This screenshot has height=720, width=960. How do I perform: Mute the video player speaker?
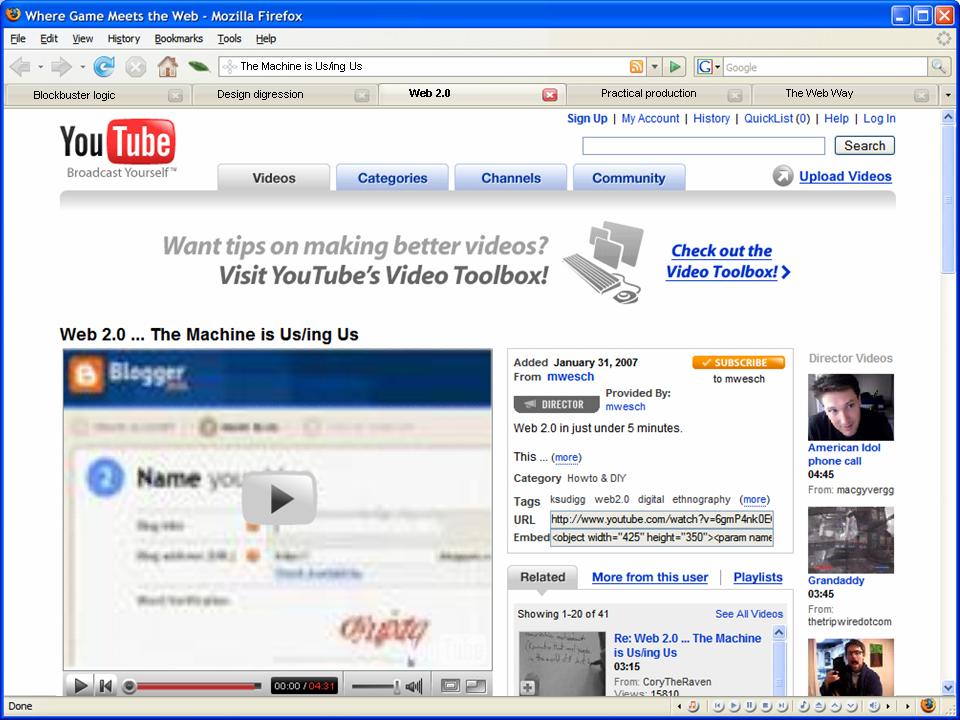tap(414, 686)
